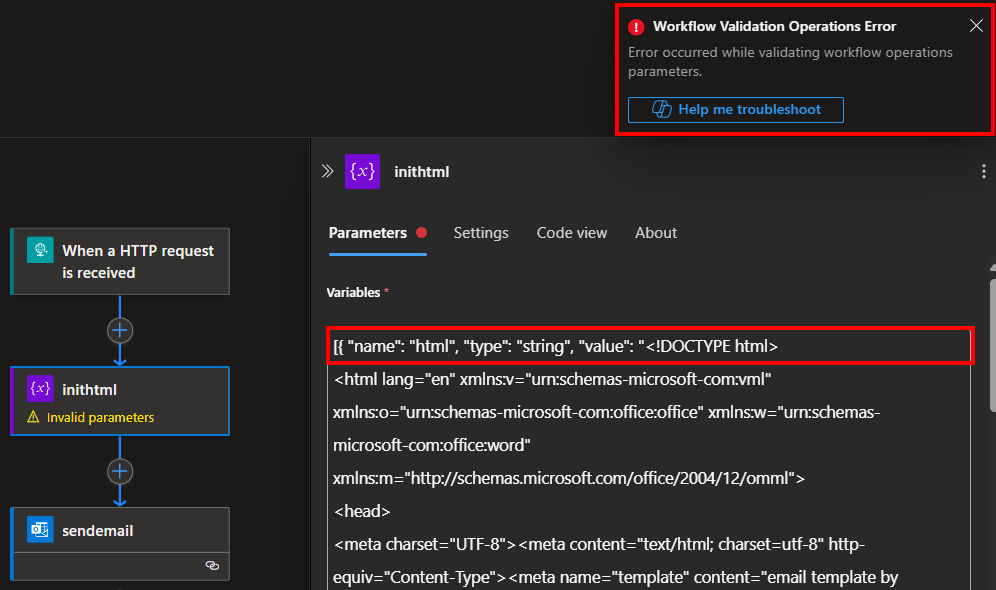Click the purple variable icon in the panel header
This screenshot has height=590, width=996.
point(362,171)
